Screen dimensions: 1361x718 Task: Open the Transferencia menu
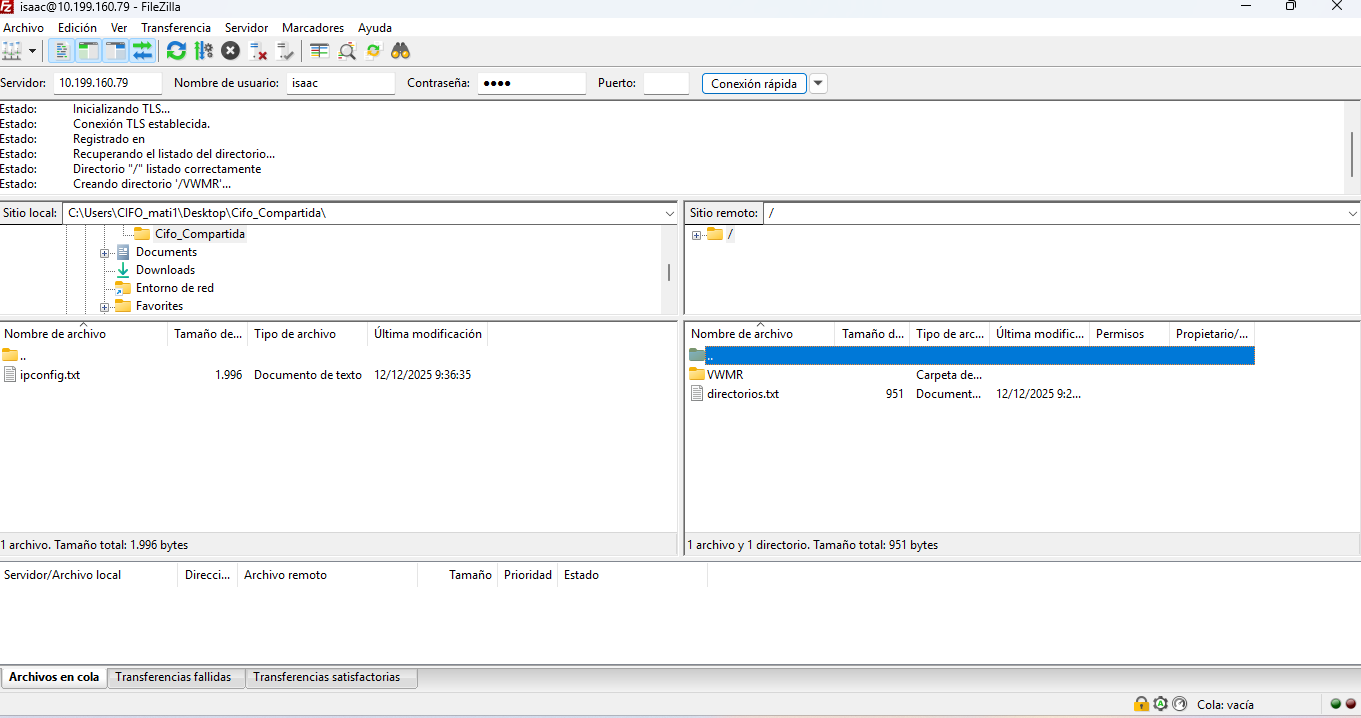pos(176,27)
